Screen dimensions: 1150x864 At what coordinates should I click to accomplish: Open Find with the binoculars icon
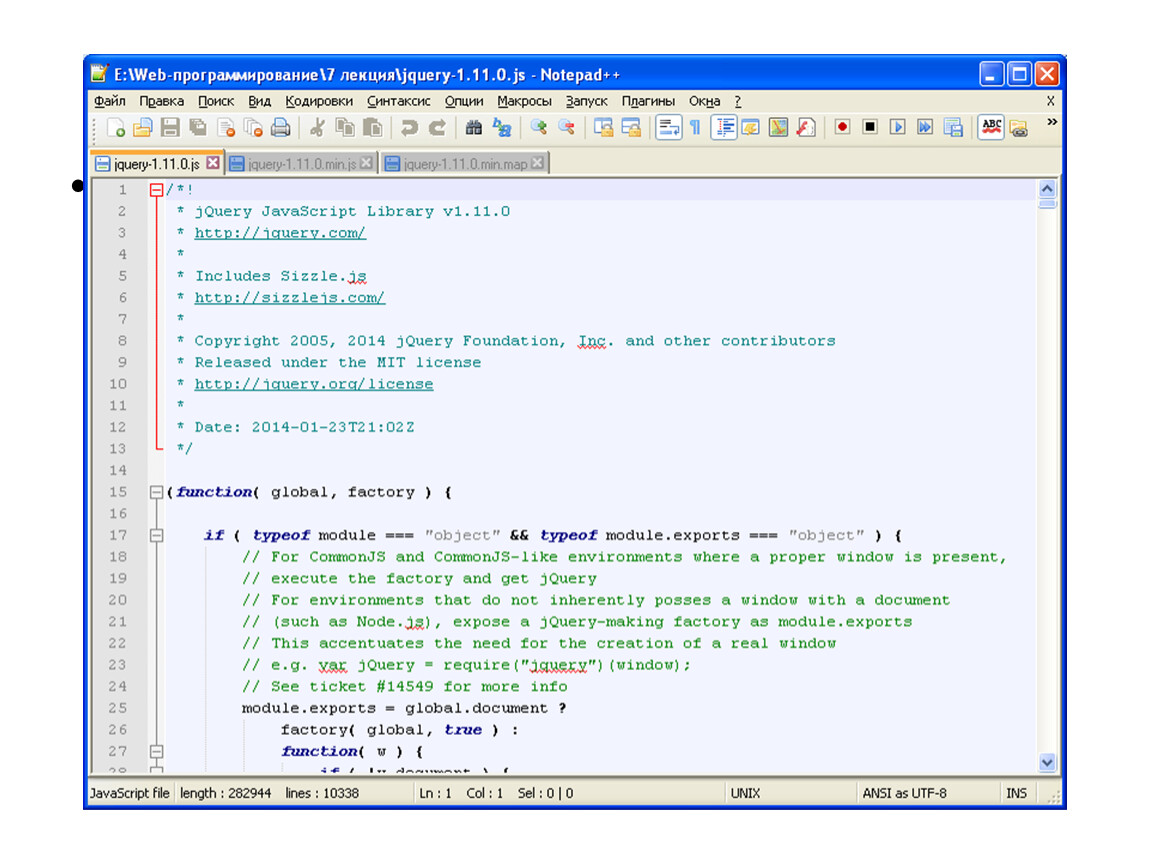pos(474,127)
